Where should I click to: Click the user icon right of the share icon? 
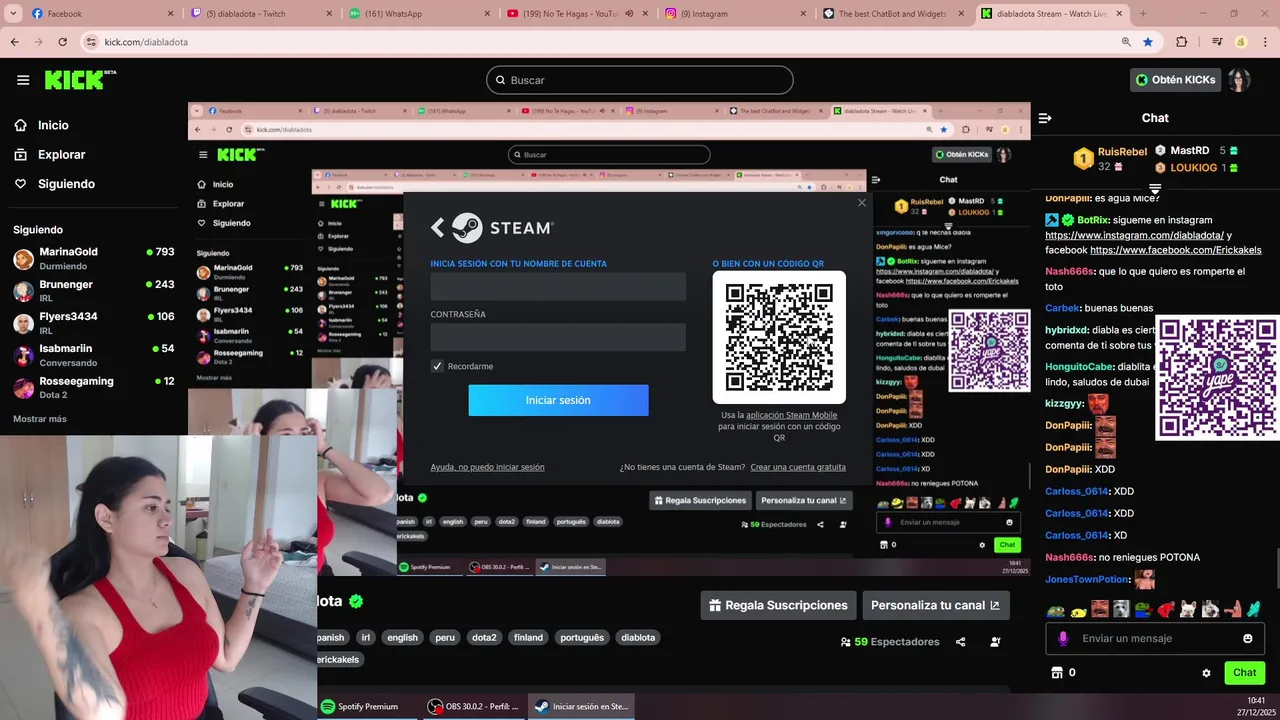pyautogui.click(x=995, y=642)
